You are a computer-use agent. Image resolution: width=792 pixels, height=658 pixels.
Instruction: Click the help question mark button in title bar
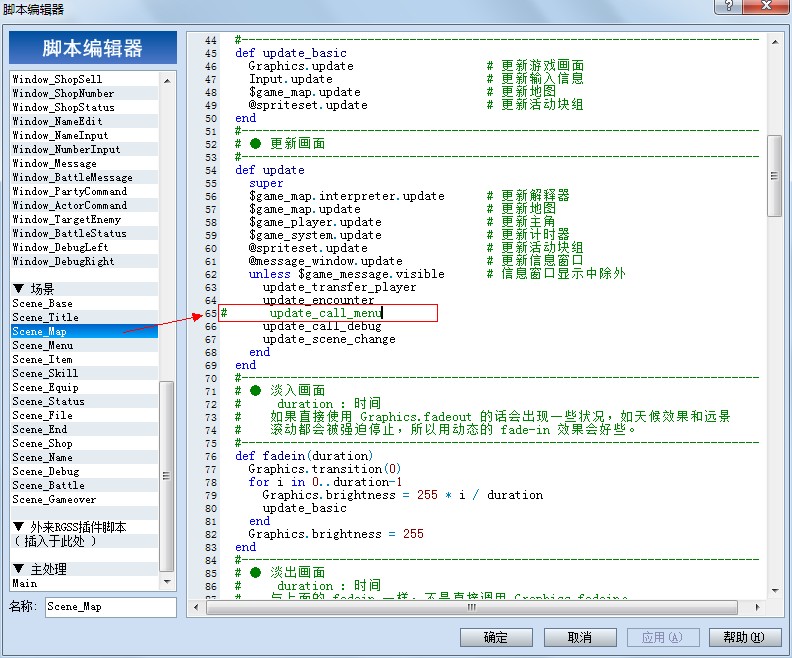pos(728,6)
